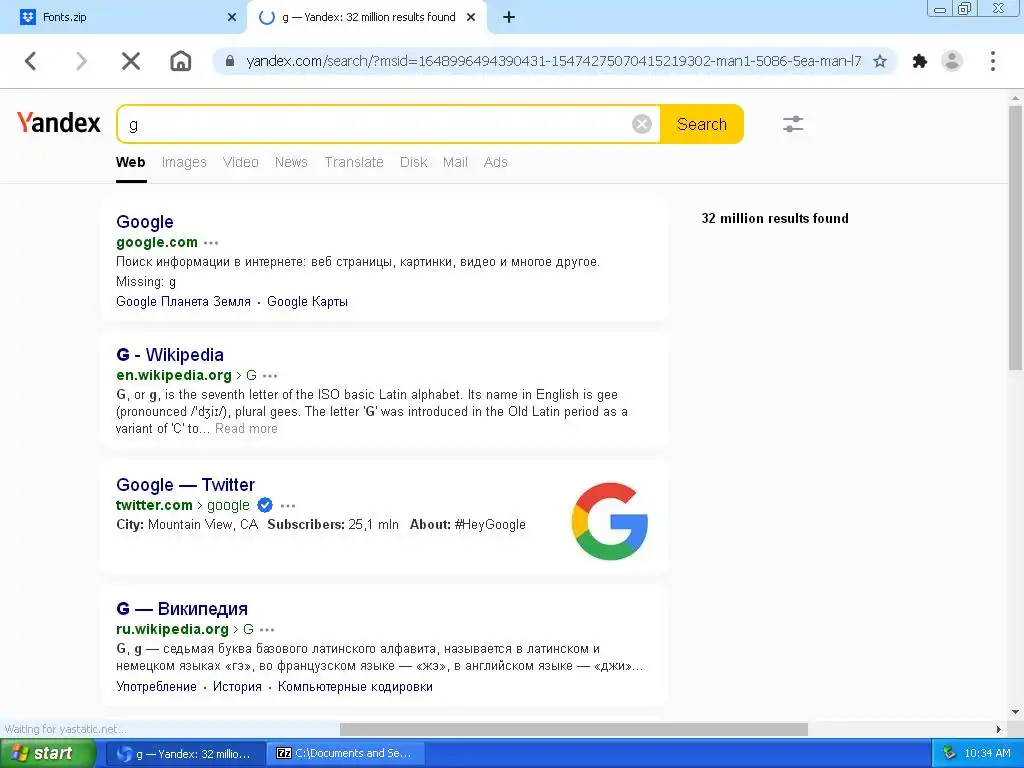Open the en.wikipedia.org URL link

(174, 376)
